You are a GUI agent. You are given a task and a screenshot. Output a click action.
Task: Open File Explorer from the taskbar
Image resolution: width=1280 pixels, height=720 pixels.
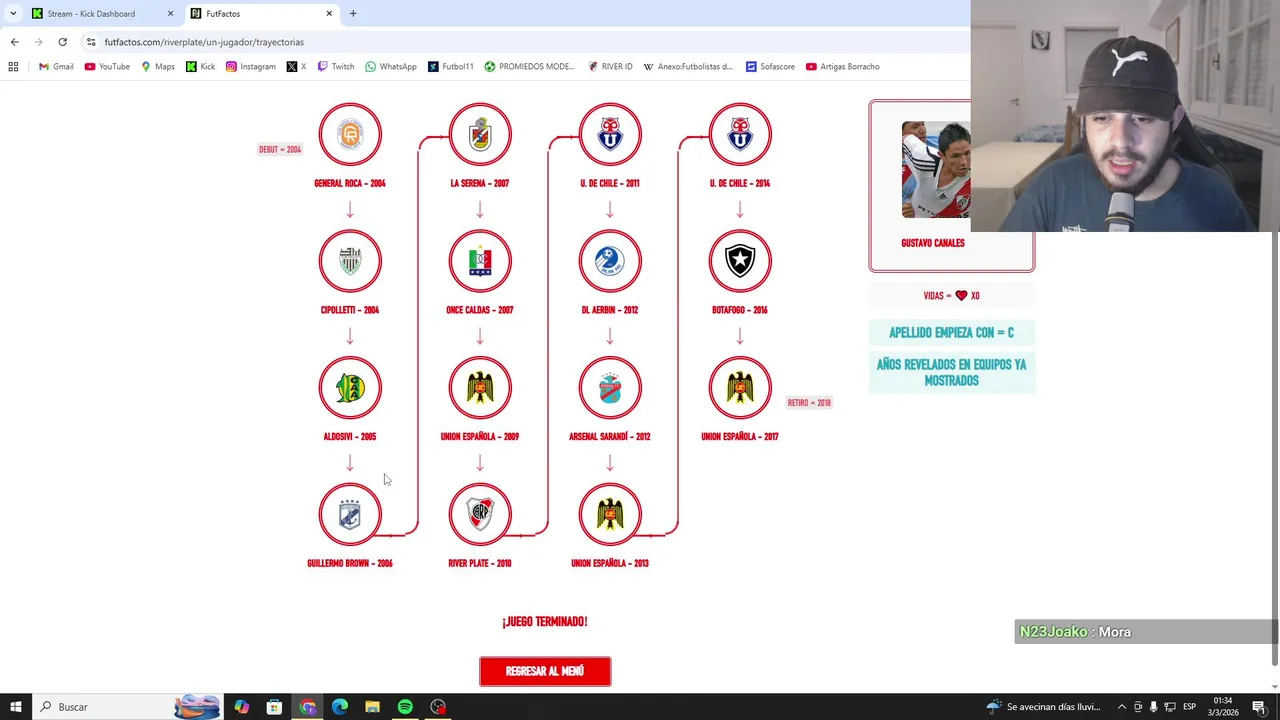click(x=372, y=707)
